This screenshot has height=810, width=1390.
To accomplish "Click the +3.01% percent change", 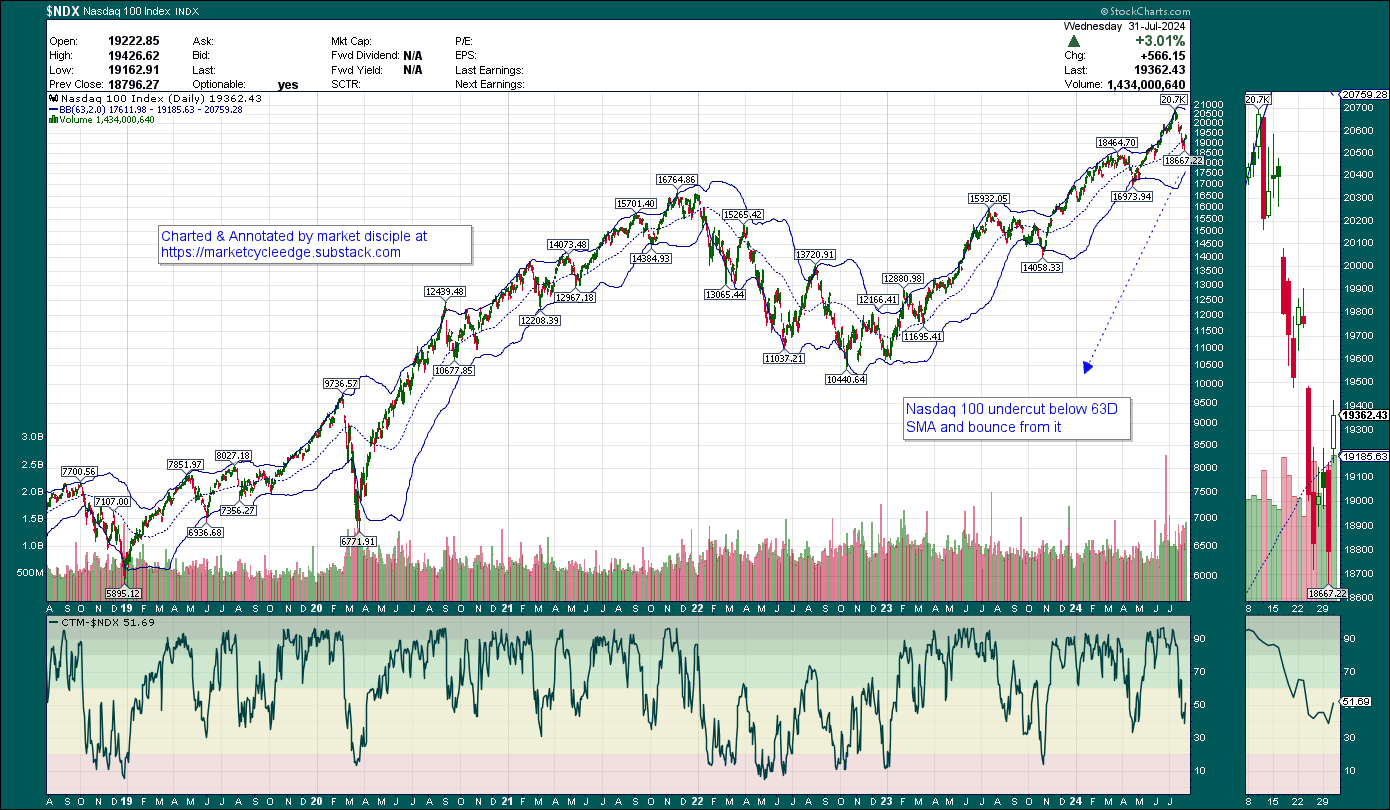I will (1158, 41).
